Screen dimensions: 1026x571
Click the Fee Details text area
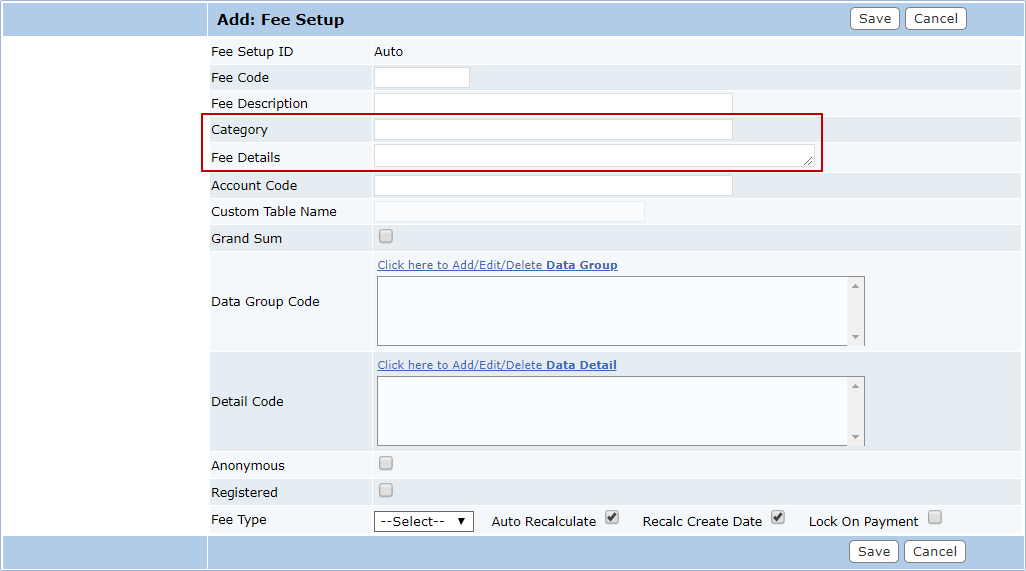[x=593, y=156]
